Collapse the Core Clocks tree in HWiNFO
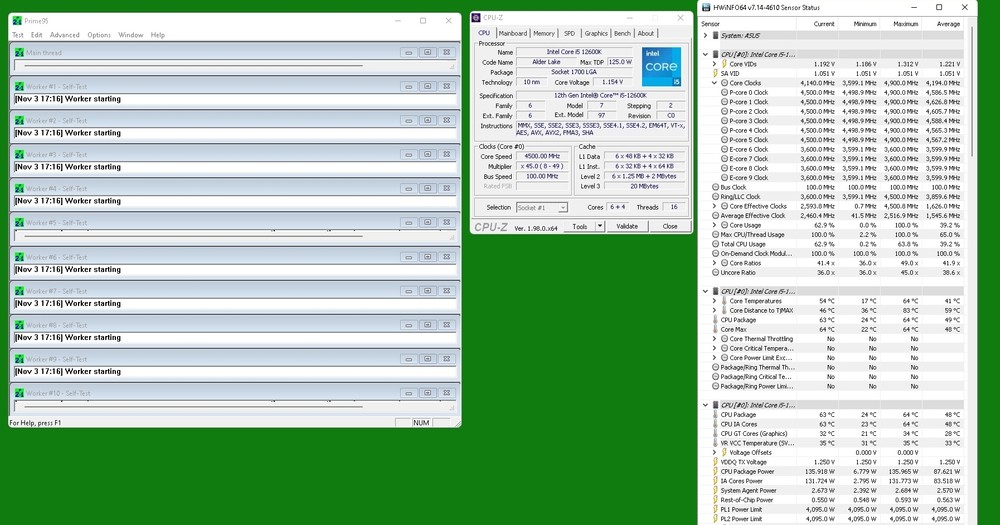 point(714,83)
